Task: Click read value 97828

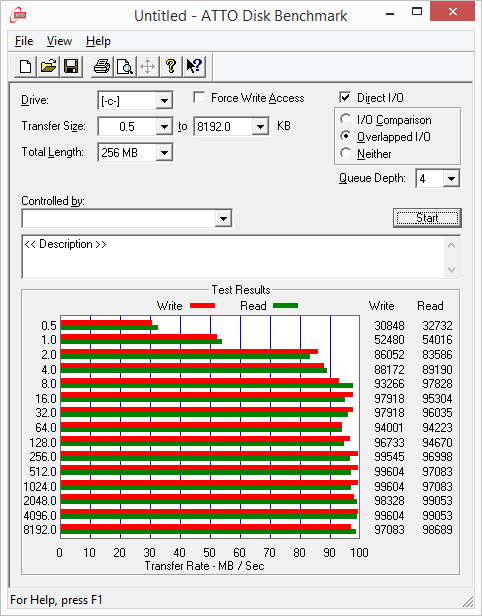Action: pyautogui.click(x=437, y=383)
